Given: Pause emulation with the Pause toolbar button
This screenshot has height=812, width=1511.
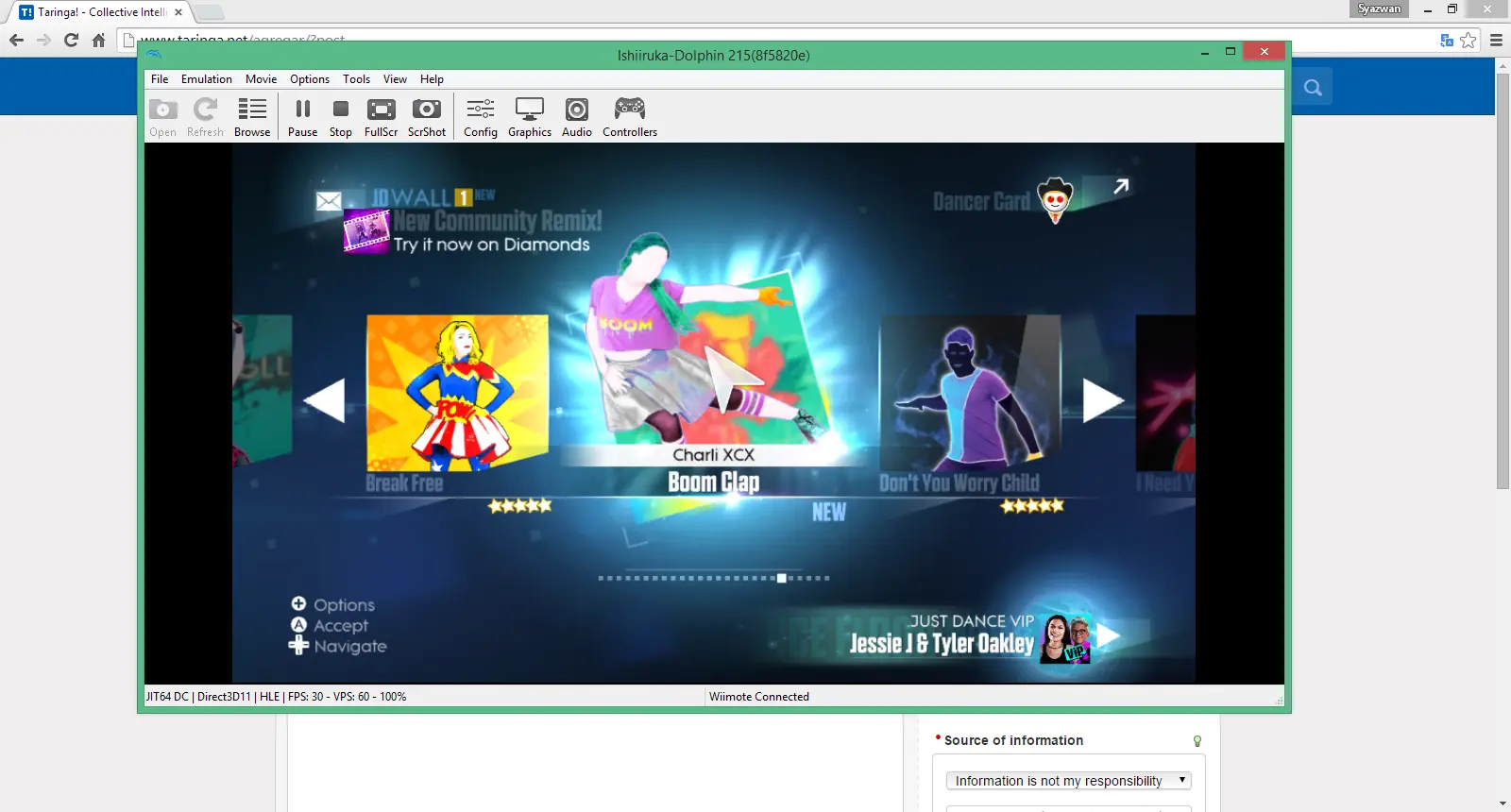Looking at the screenshot, I should pyautogui.click(x=302, y=118).
